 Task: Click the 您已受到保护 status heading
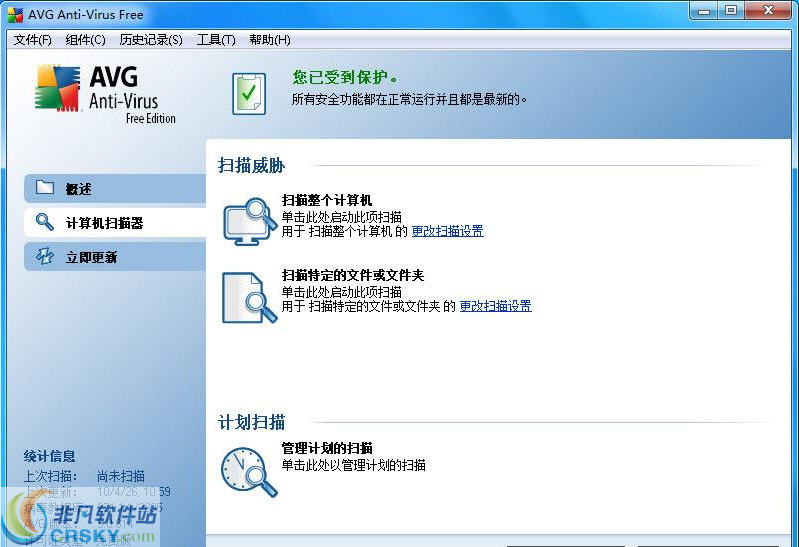point(344,77)
